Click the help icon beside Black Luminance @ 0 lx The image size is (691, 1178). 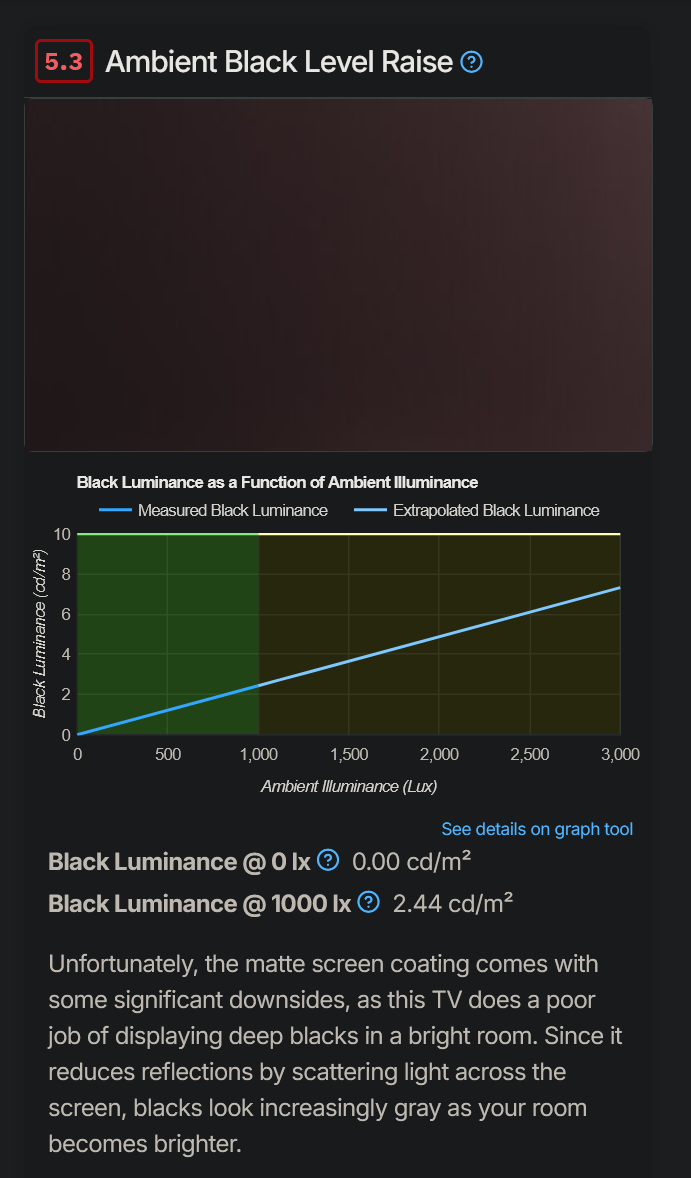pos(327,860)
